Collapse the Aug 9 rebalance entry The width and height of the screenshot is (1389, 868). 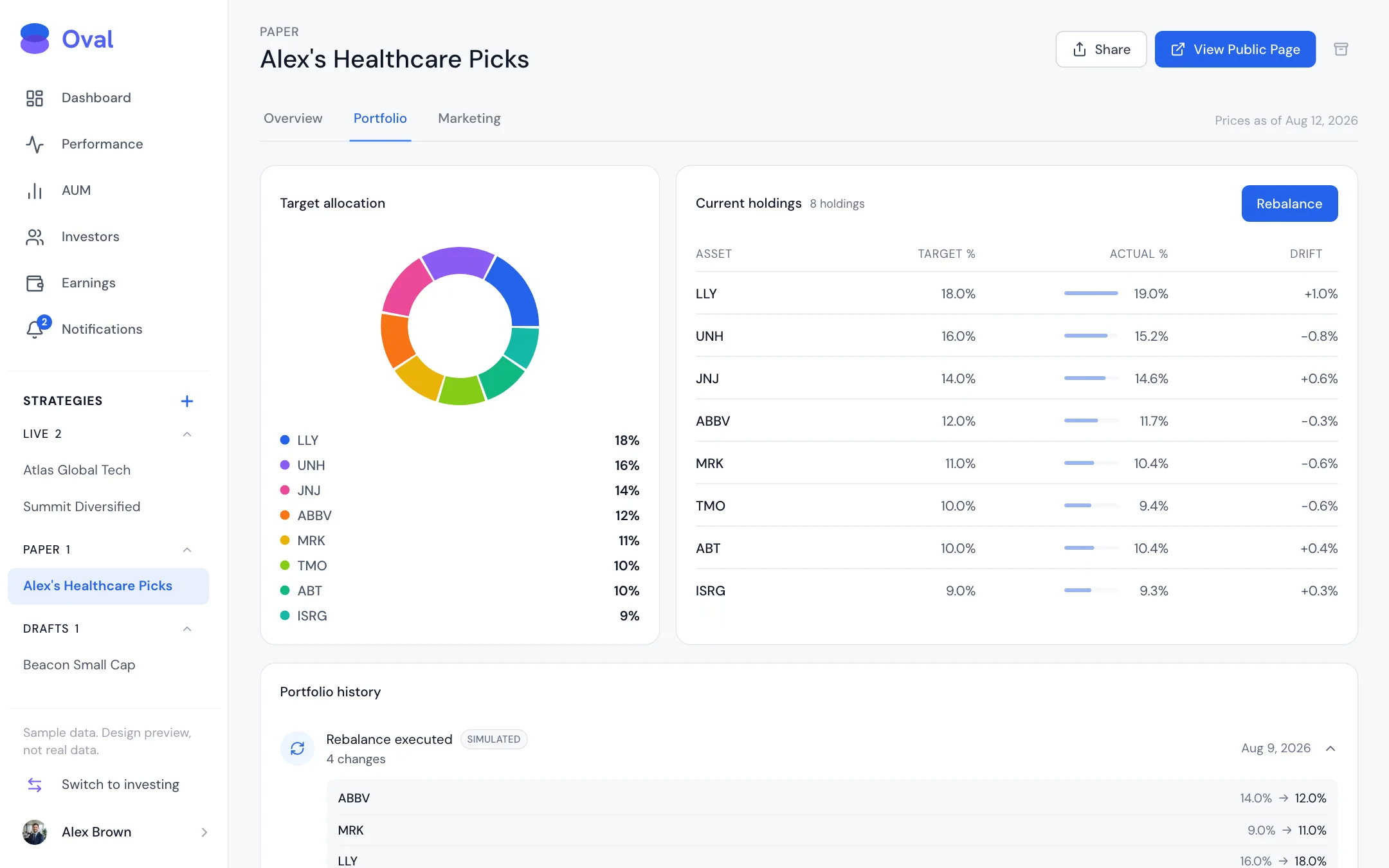tap(1330, 748)
